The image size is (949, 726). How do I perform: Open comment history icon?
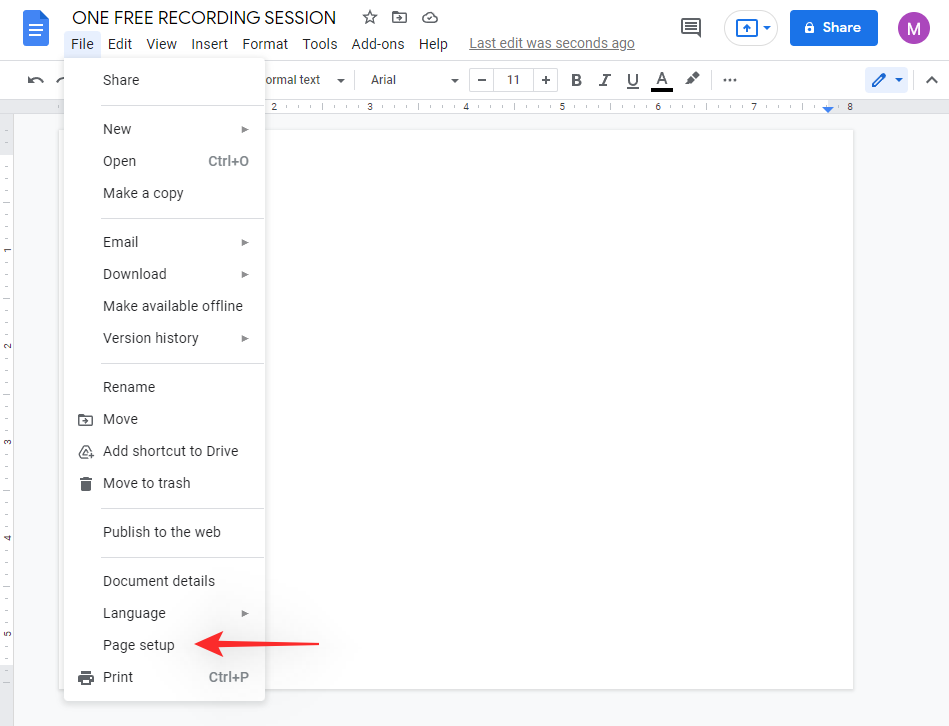tap(691, 28)
